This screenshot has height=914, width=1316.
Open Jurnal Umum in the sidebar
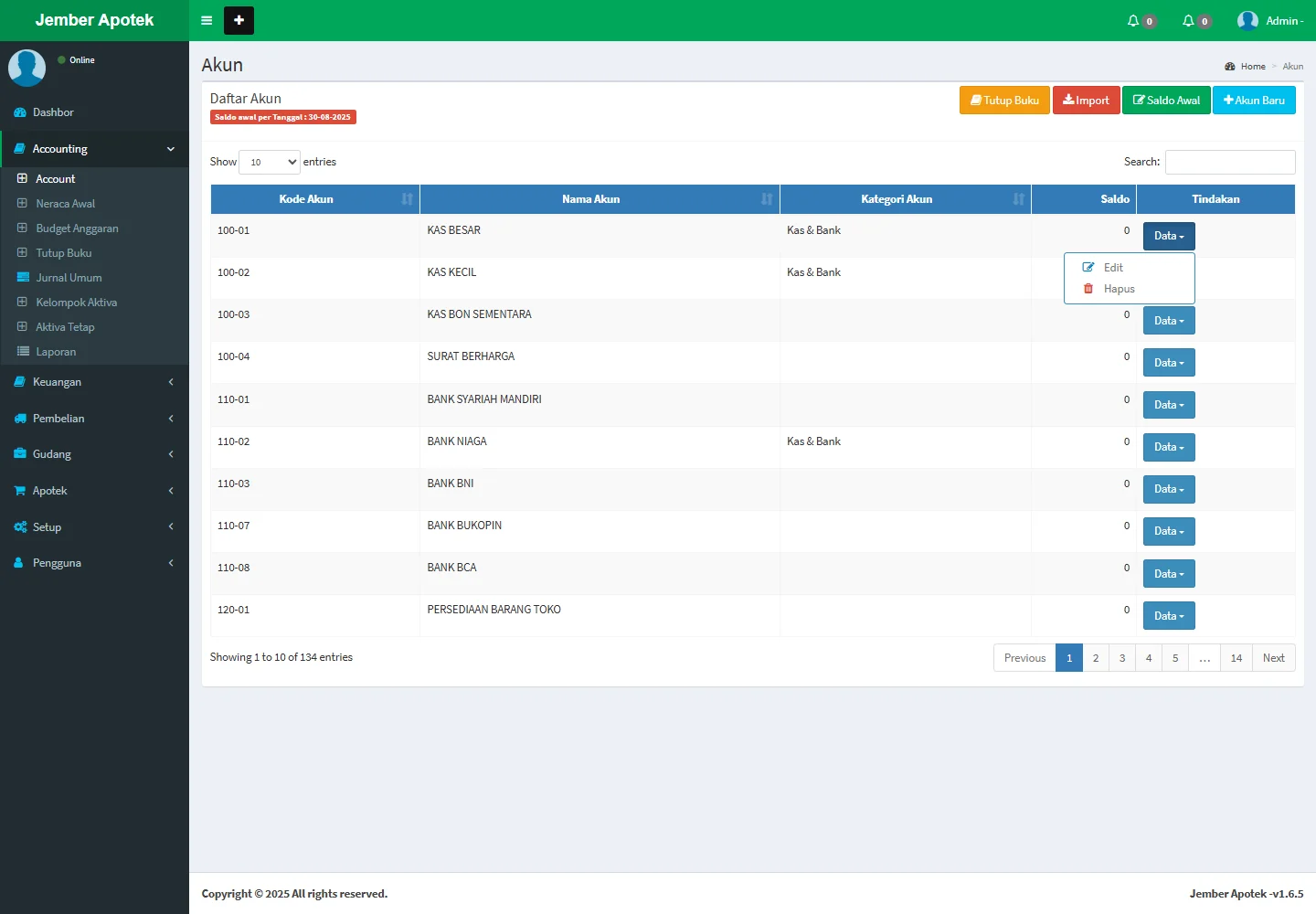(x=69, y=278)
